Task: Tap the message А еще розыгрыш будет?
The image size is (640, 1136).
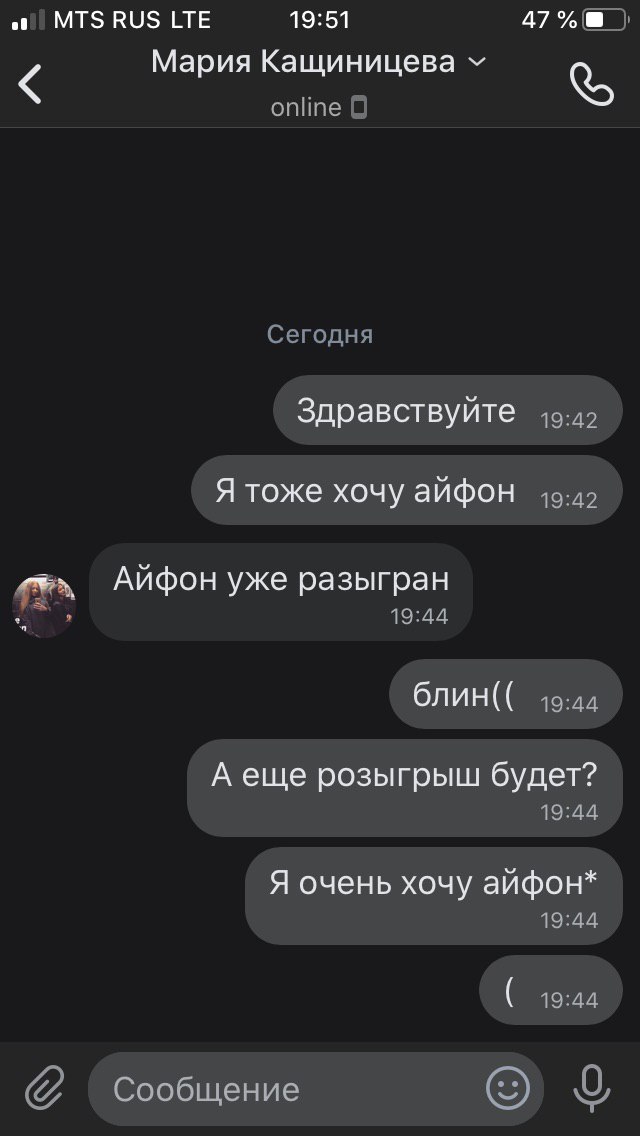Action: (x=404, y=788)
